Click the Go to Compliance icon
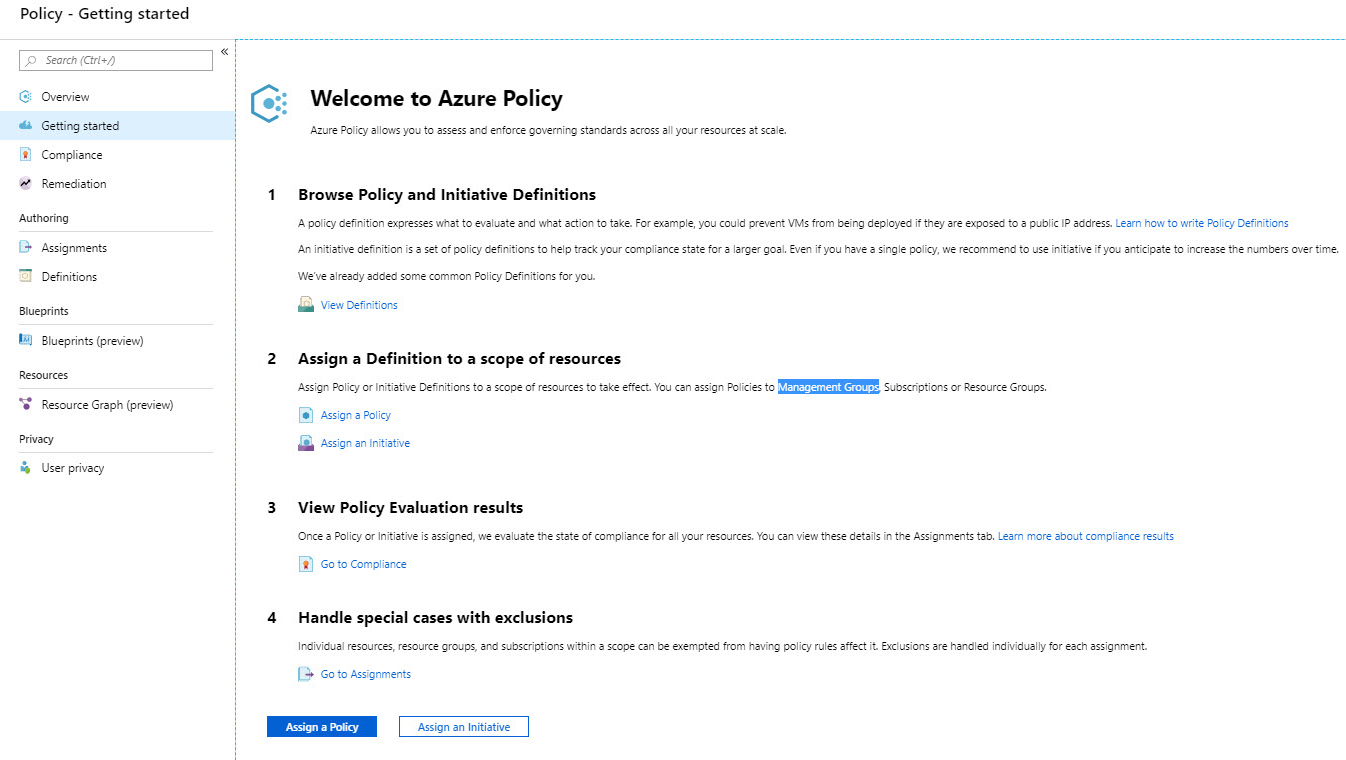The width and height of the screenshot is (1346, 760). click(306, 564)
